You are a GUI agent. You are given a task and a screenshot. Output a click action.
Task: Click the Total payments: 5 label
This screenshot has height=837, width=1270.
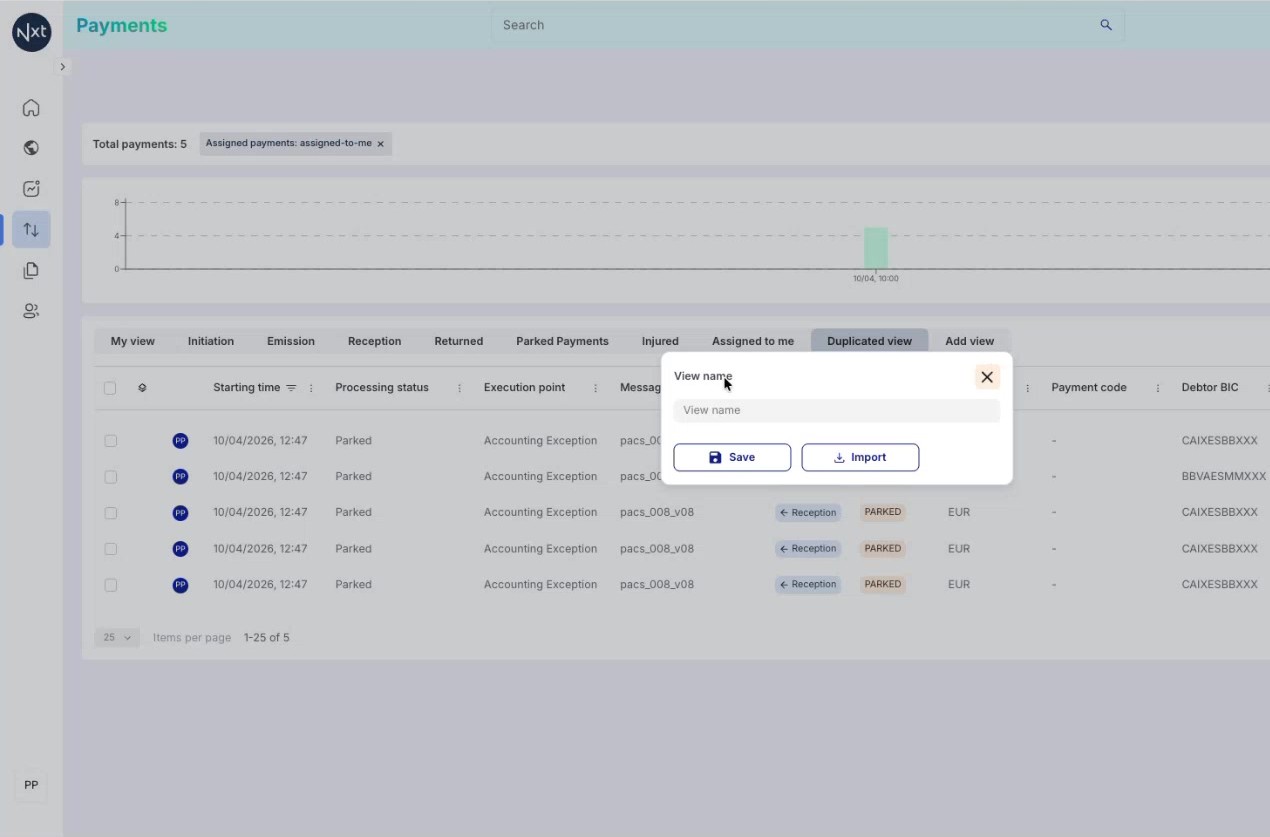[x=140, y=144]
